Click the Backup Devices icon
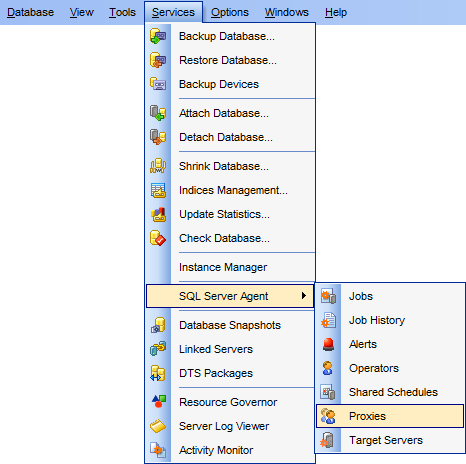Viewport: 466px width, 464px height. pyautogui.click(x=158, y=84)
